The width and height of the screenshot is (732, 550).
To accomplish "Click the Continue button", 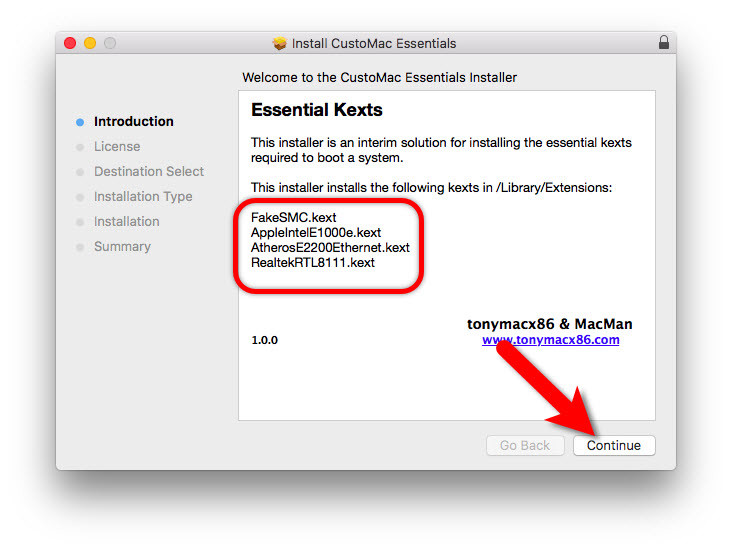I will point(614,445).
